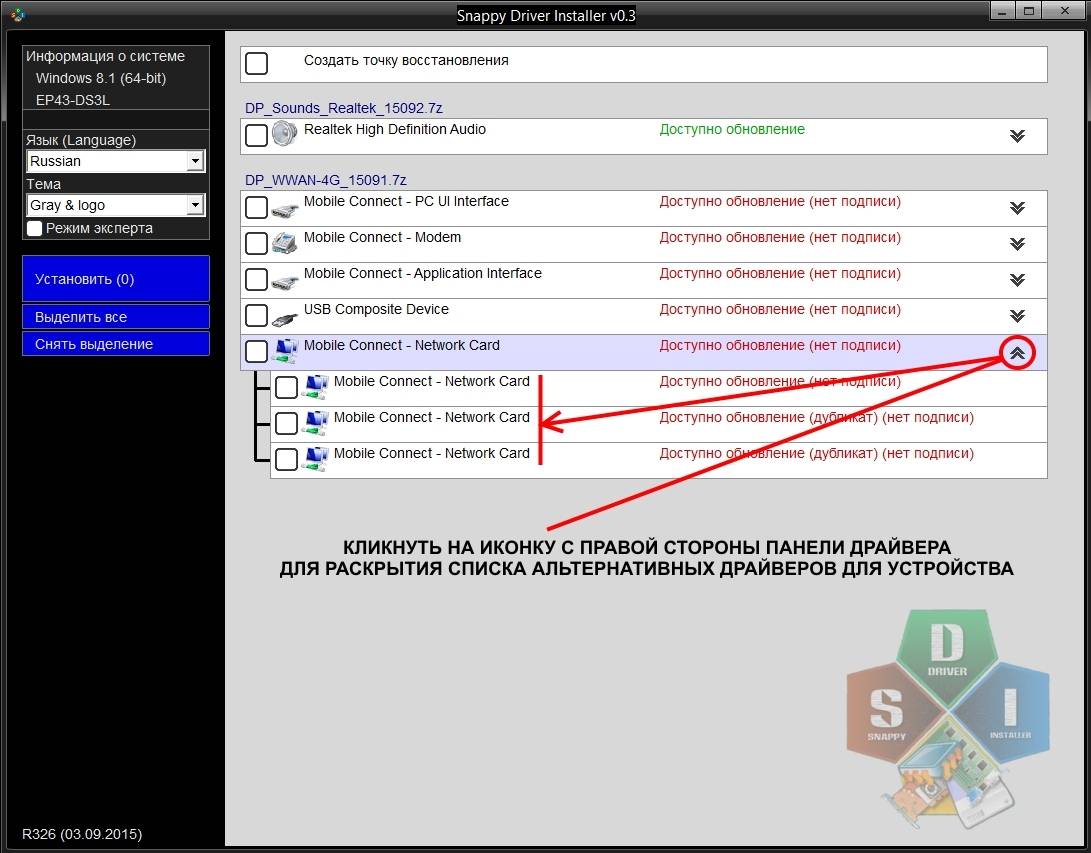Check Mobile Connect - PC UI Interface driver

[x=256, y=207]
